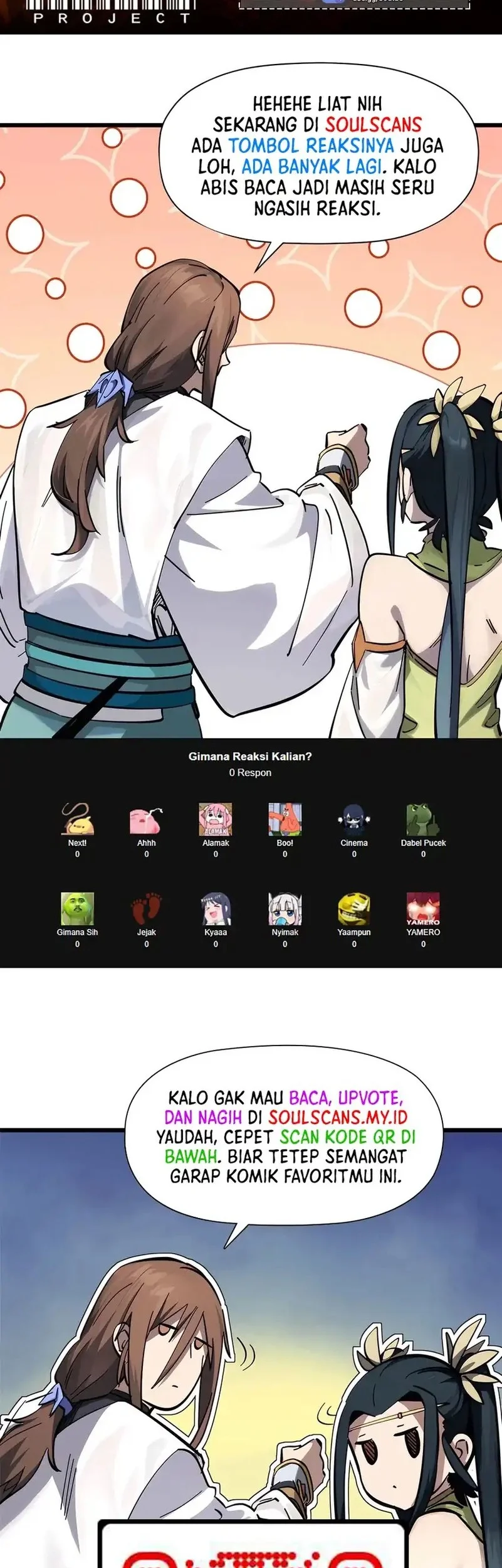React with the pink Ahhh emoji
Screen dimensions: 502x1568
coord(147,819)
